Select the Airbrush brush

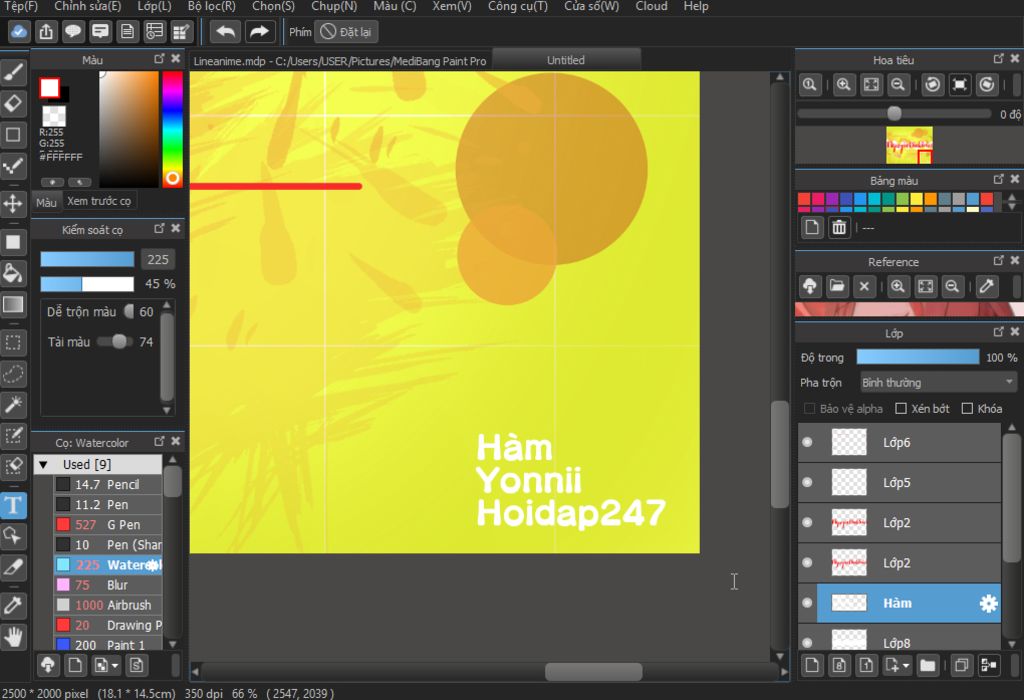point(108,605)
